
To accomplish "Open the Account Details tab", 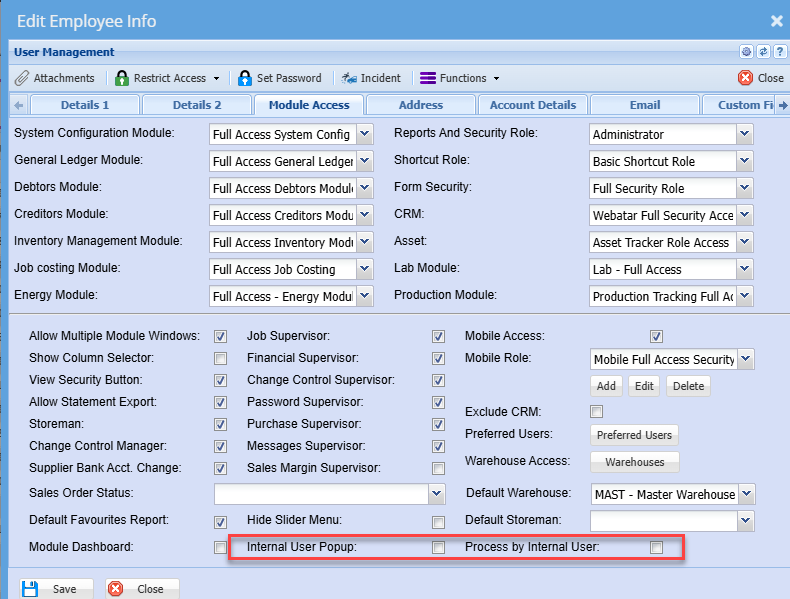I will 533,105.
